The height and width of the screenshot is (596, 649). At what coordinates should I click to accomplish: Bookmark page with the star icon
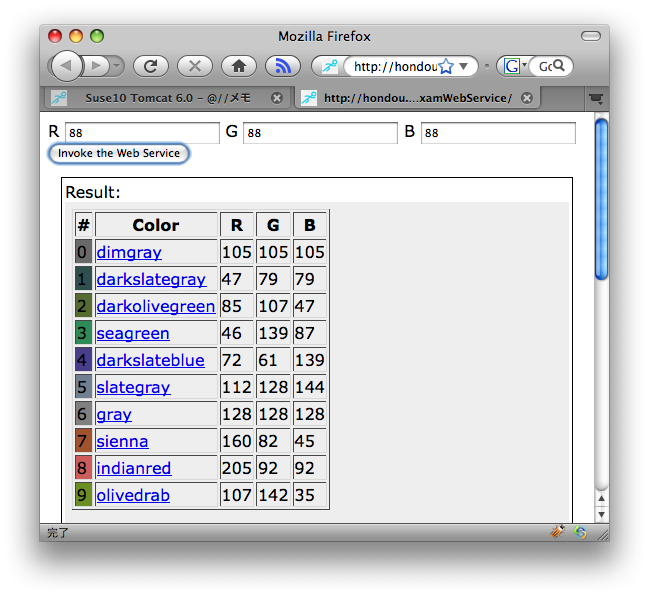click(x=446, y=66)
